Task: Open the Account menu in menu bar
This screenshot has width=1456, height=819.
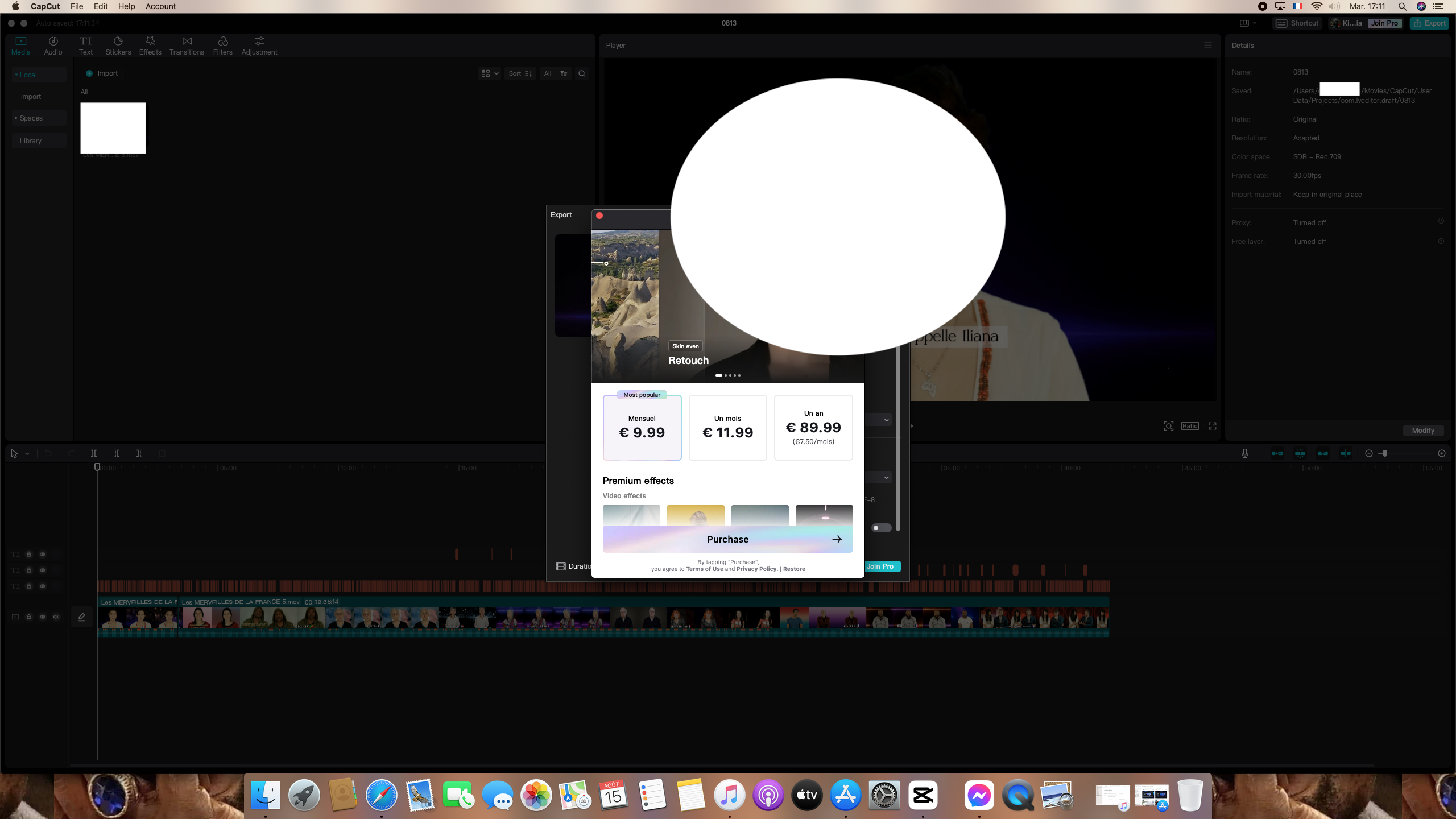Action: (160, 6)
